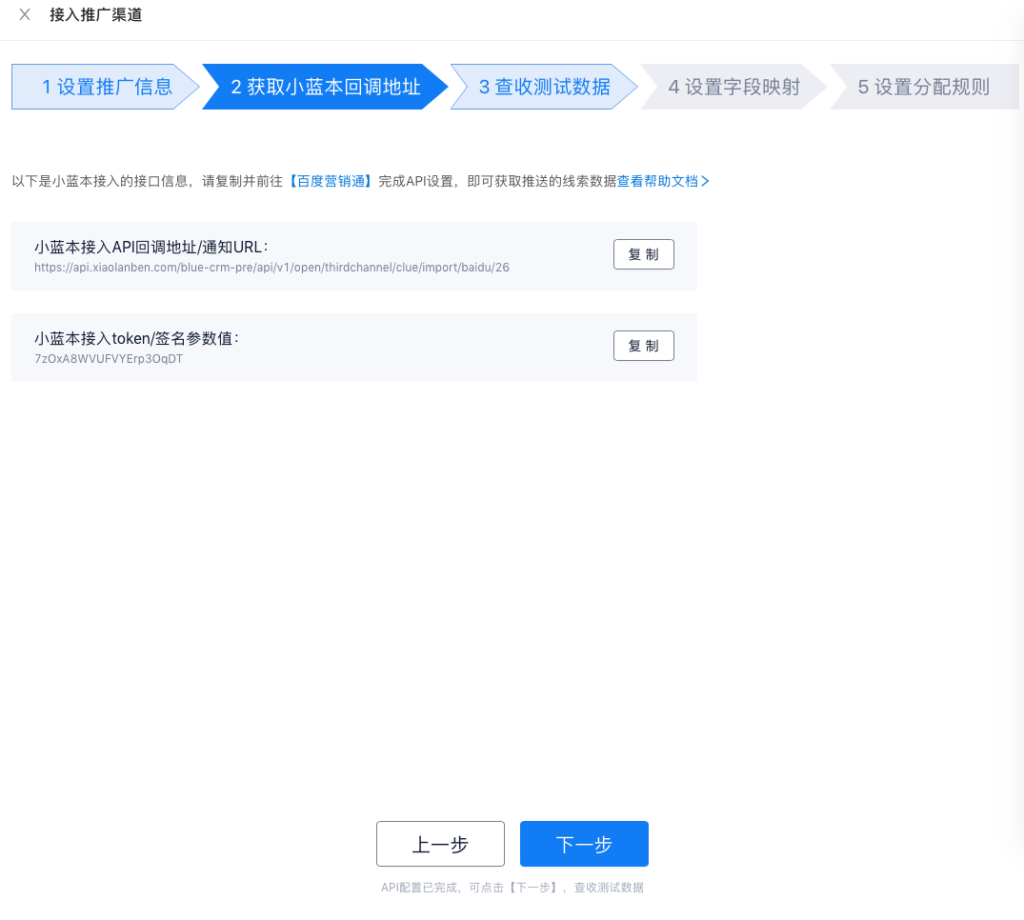Click the api.xiaolanben.com callback URL text
1024x920 pixels.
[x=271, y=268]
